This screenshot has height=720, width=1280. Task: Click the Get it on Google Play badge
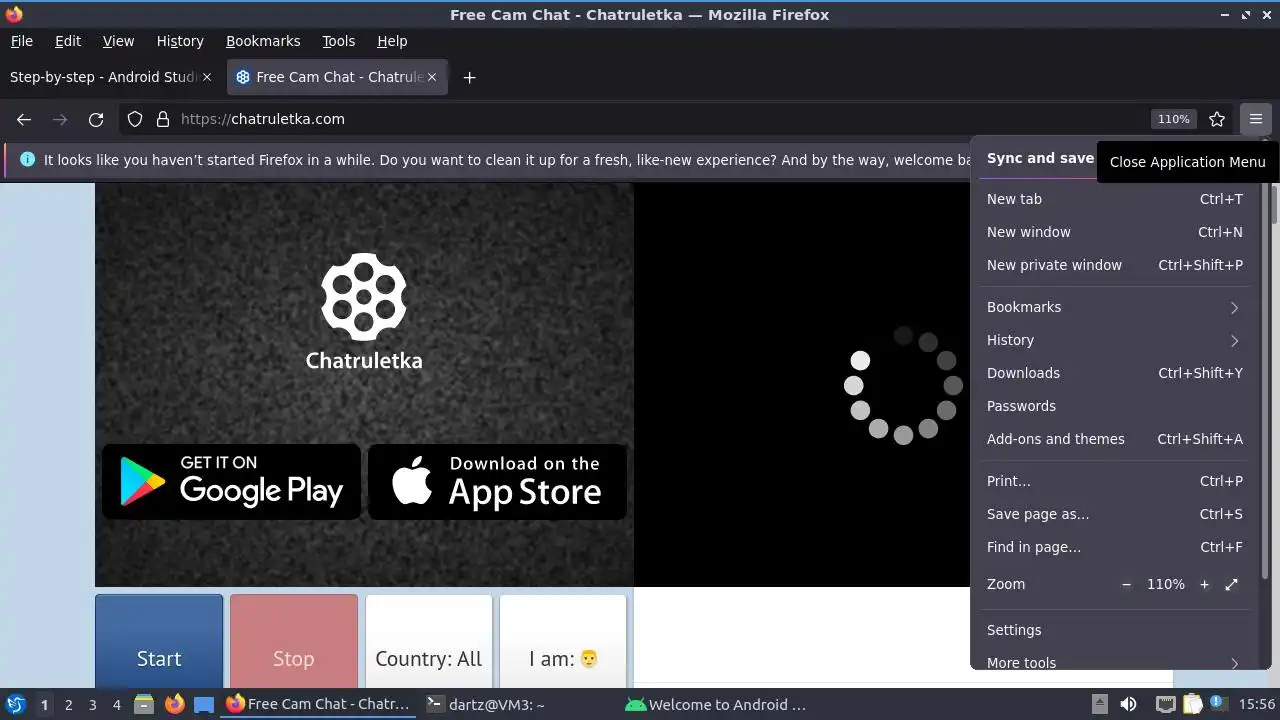[231, 482]
